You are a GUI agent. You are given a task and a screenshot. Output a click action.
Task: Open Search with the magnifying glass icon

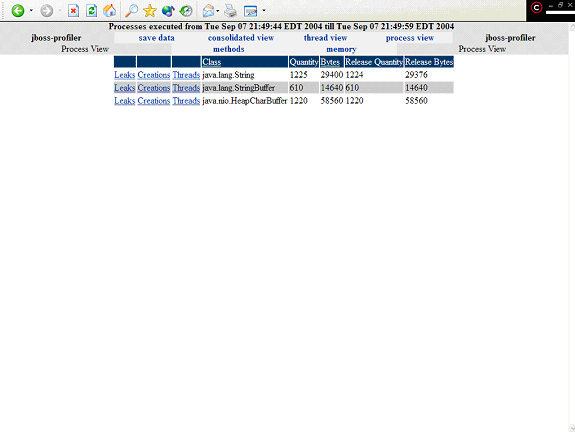[x=131, y=11]
